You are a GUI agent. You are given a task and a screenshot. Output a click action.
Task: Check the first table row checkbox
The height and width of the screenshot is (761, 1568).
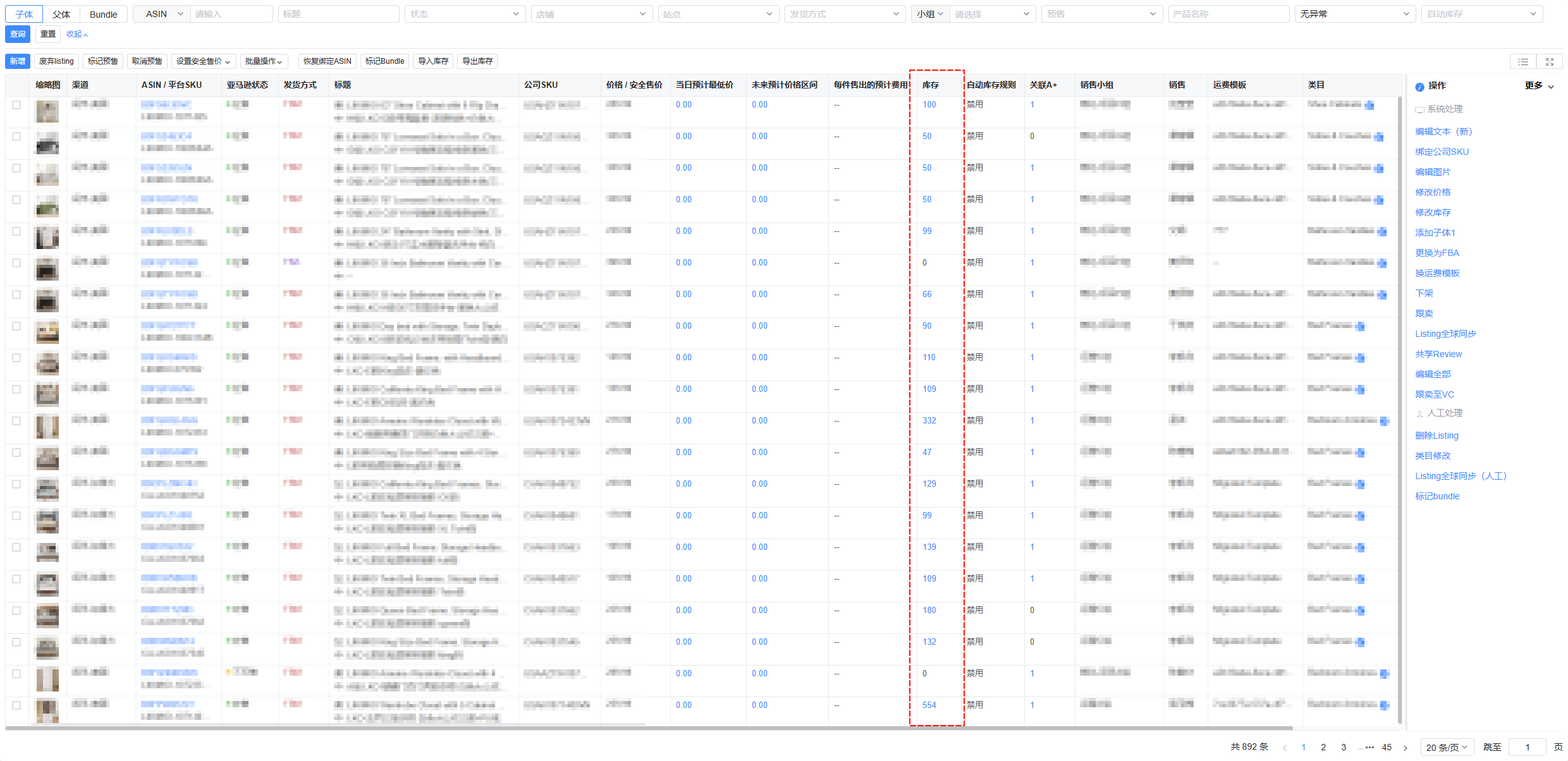pyautogui.click(x=16, y=105)
